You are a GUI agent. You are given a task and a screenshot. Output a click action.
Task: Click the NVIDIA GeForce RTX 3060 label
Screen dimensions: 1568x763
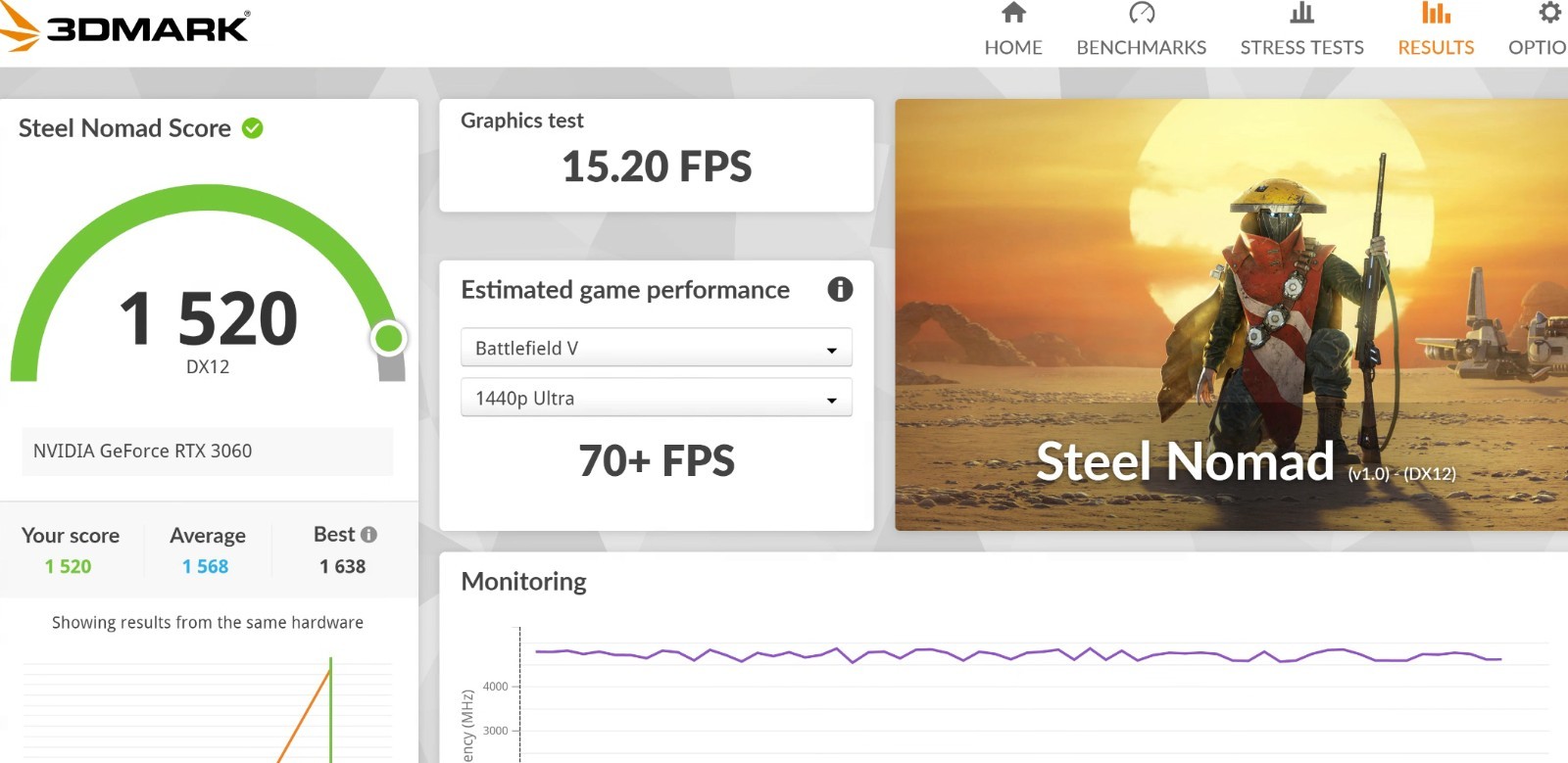(142, 451)
